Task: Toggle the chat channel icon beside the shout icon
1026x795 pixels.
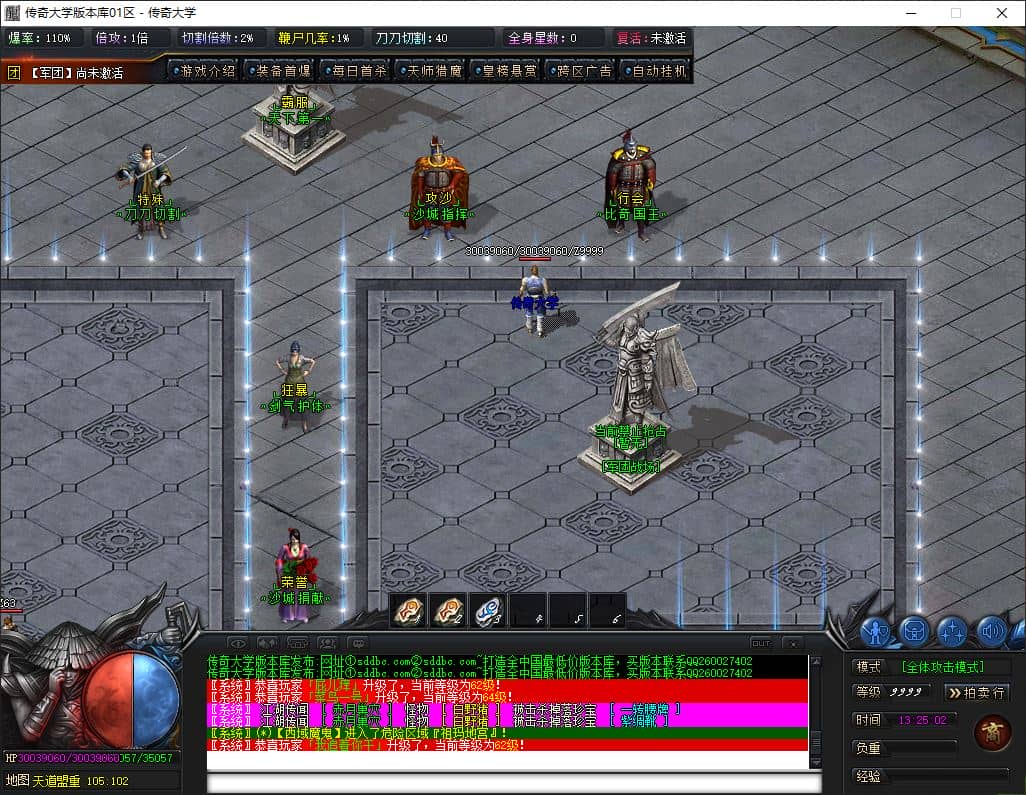Action: coord(297,643)
